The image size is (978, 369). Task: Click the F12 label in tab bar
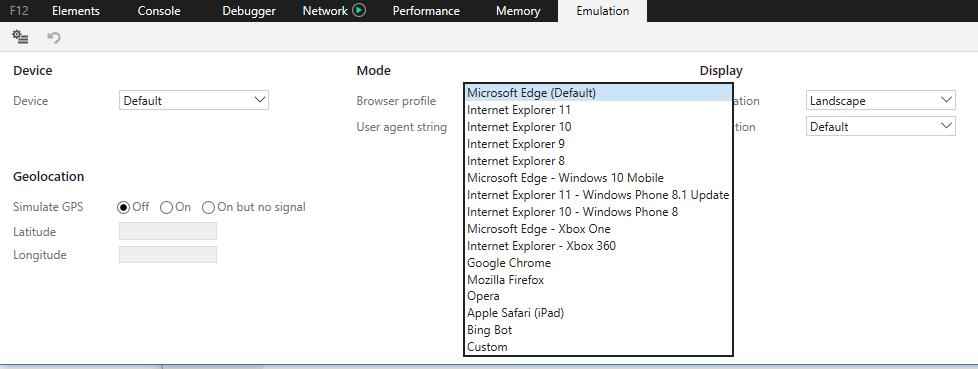click(x=19, y=11)
